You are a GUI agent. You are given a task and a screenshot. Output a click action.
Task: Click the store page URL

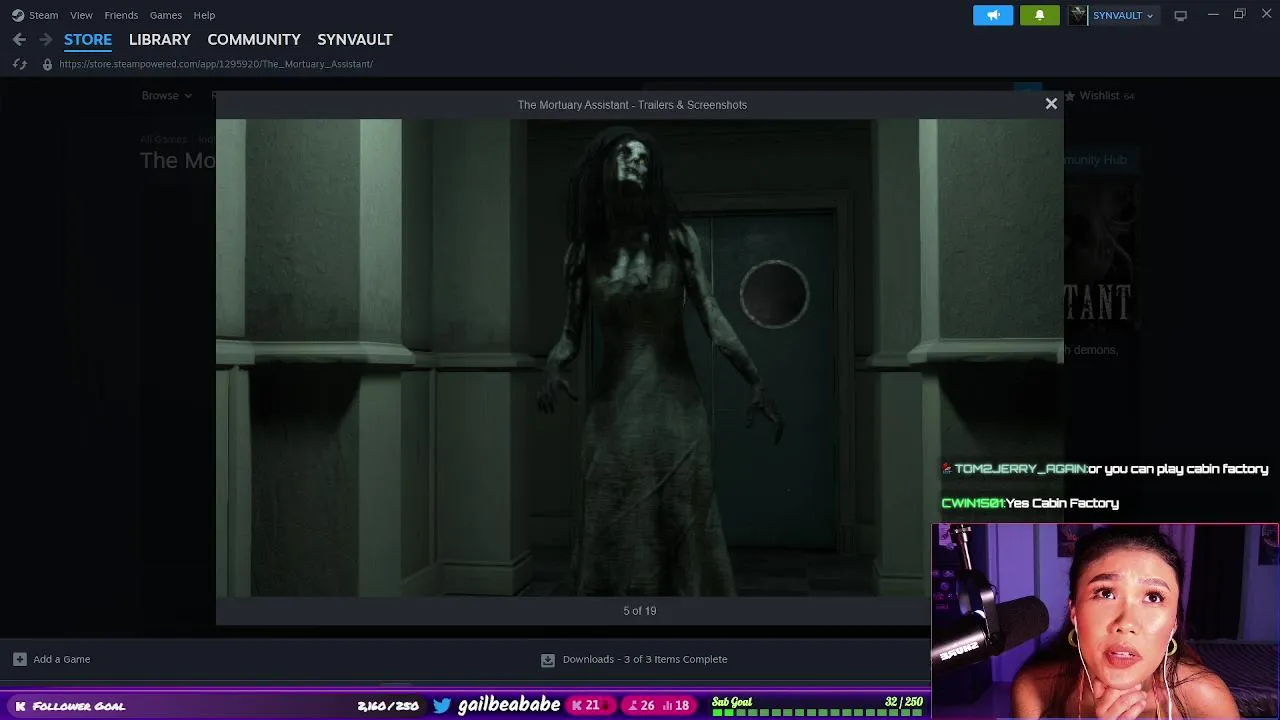[x=216, y=64]
